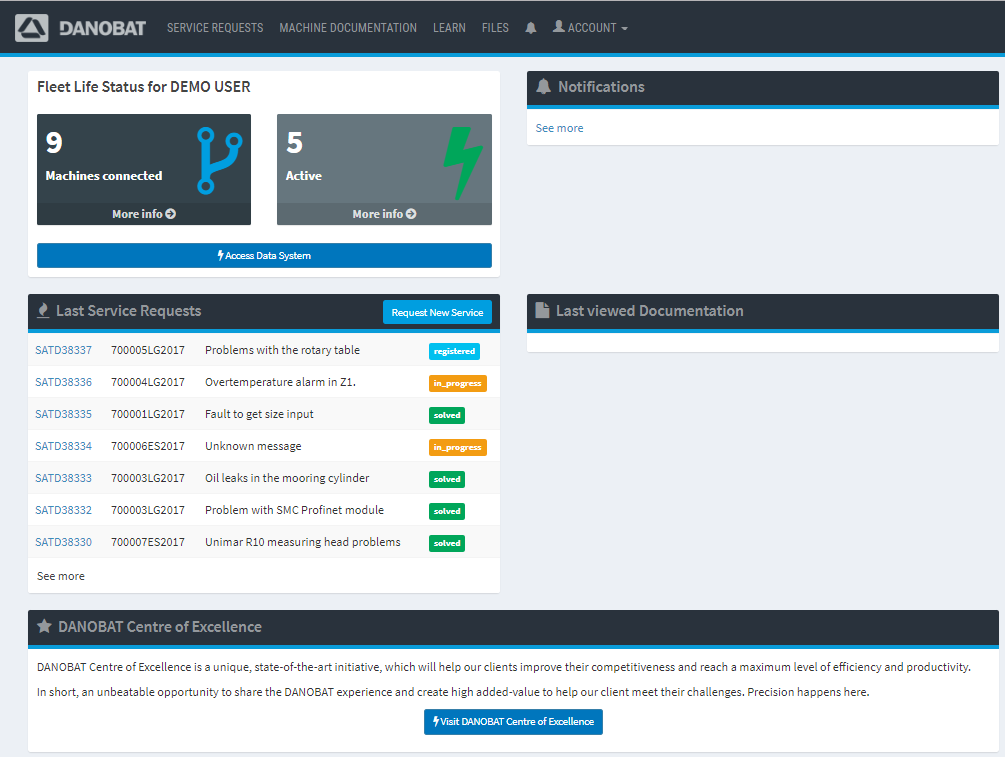
Task: Click the DANOBAT logo in the navbar
Action: pyautogui.click(x=81, y=28)
